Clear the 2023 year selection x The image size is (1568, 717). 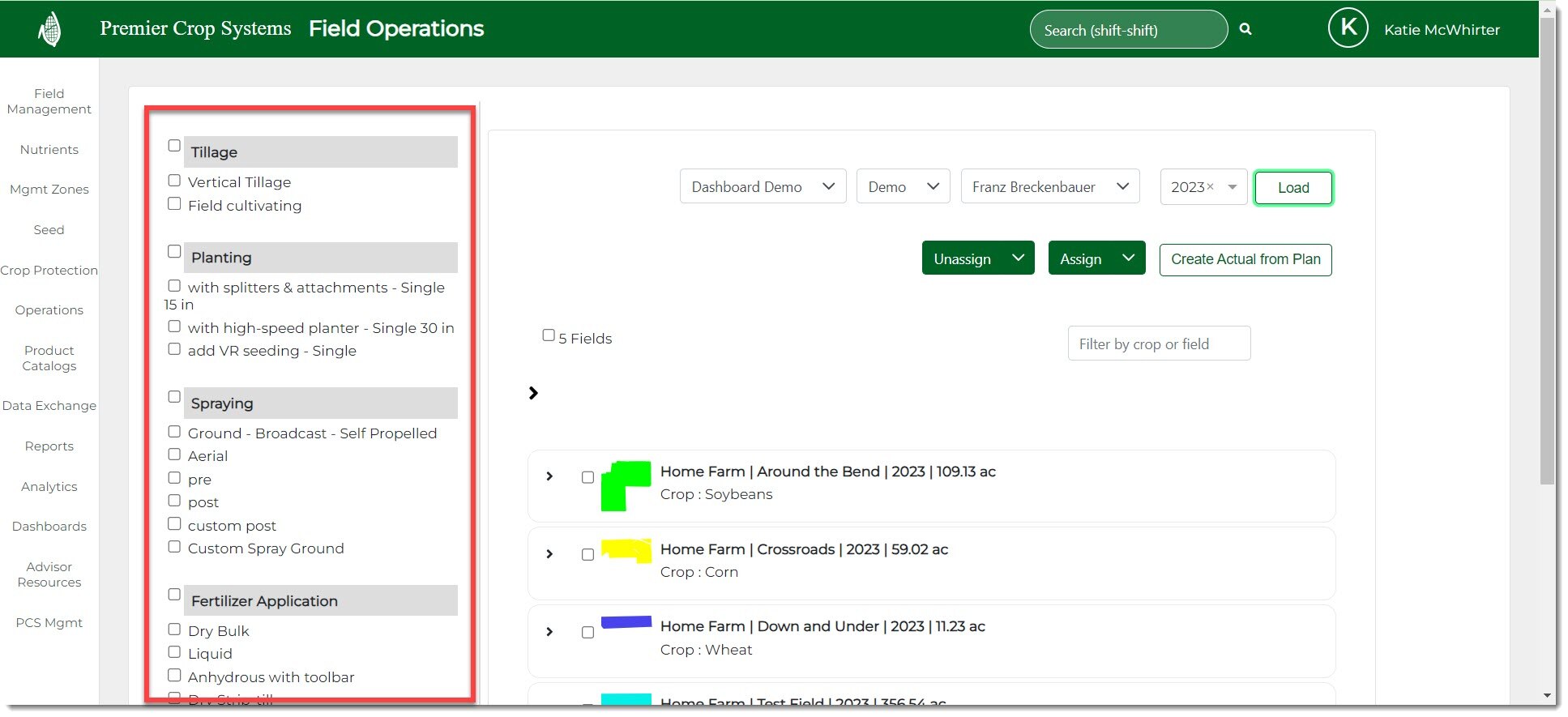[1211, 186]
